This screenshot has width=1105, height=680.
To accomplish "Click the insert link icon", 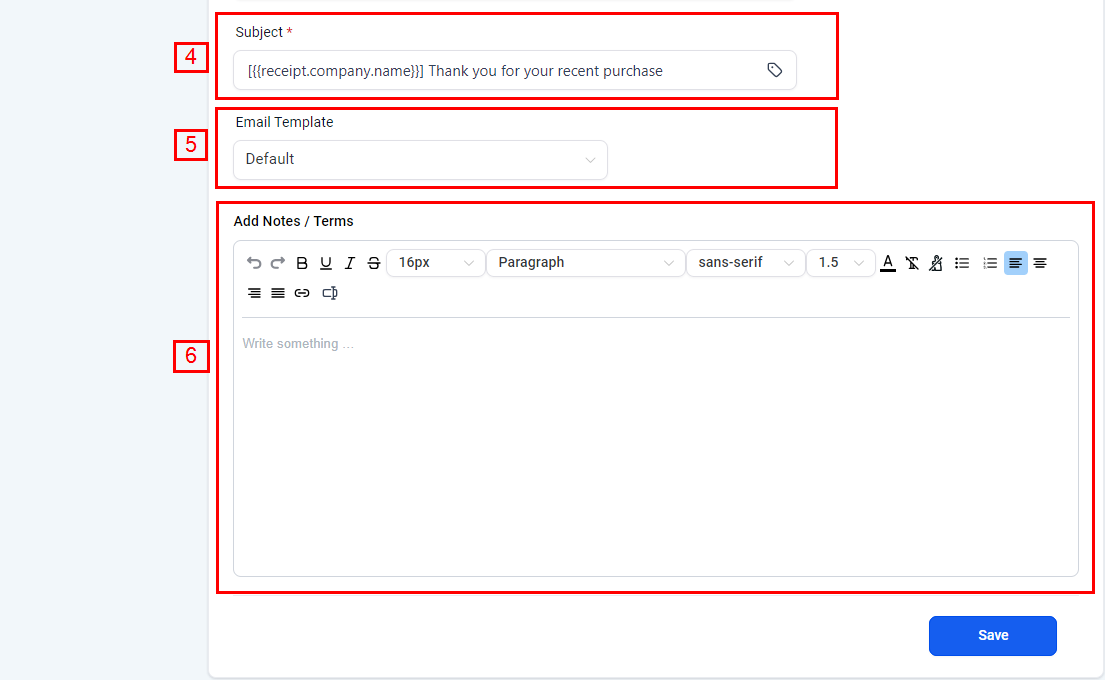I will point(302,293).
